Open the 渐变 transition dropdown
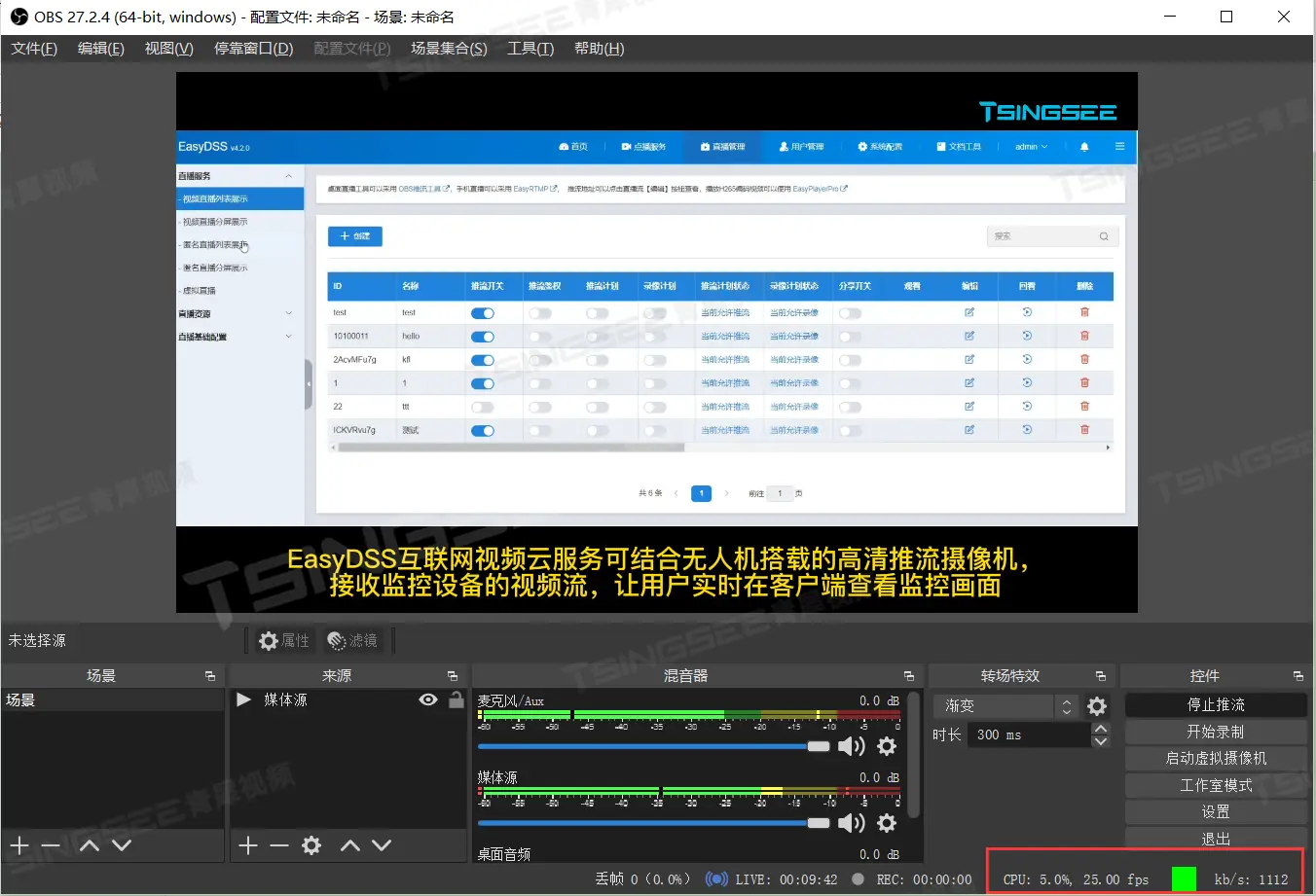The width and height of the screenshot is (1316, 896). (995, 705)
